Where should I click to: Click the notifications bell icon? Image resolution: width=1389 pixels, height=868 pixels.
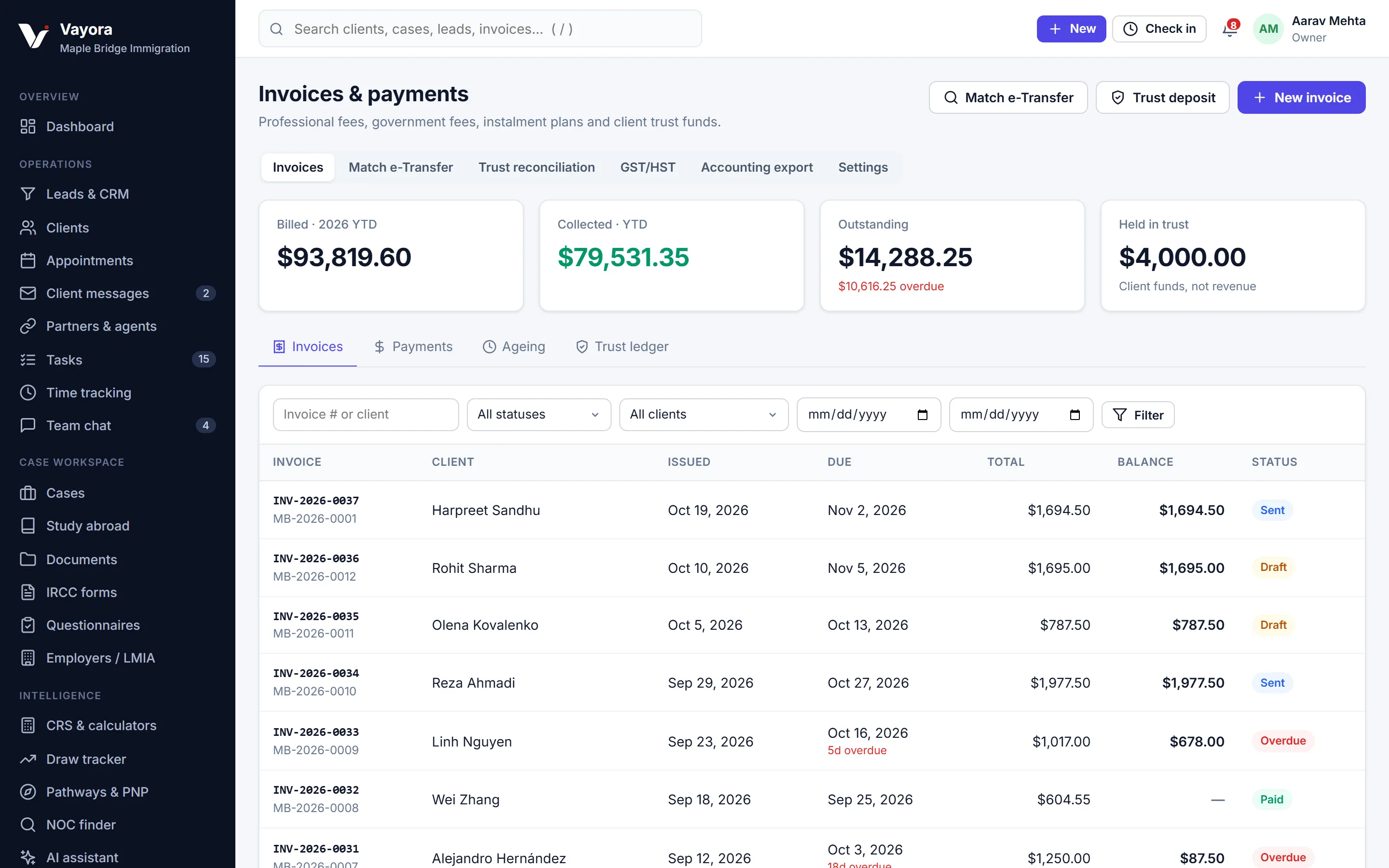pyautogui.click(x=1229, y=29)
